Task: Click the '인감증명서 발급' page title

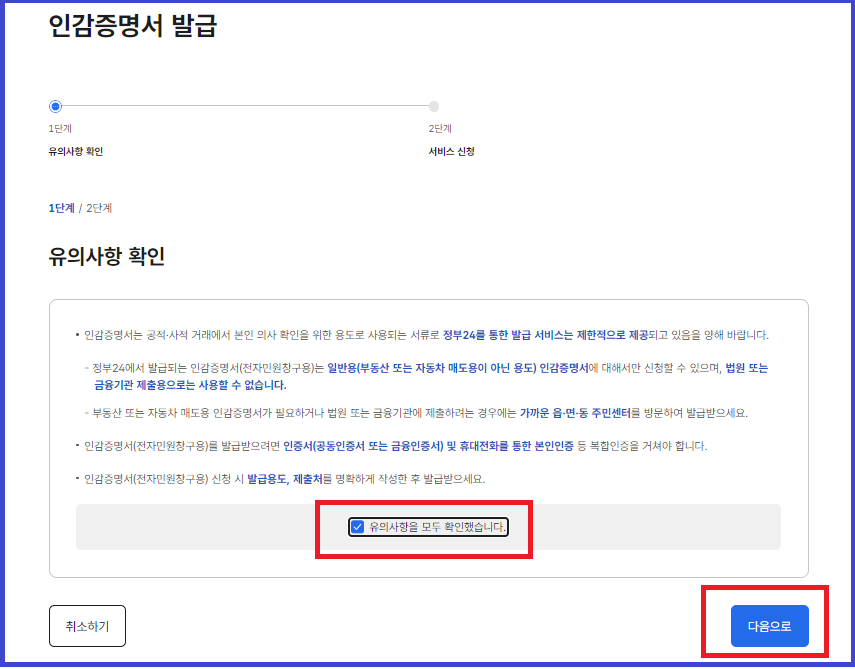Action: tap(133, 25)
